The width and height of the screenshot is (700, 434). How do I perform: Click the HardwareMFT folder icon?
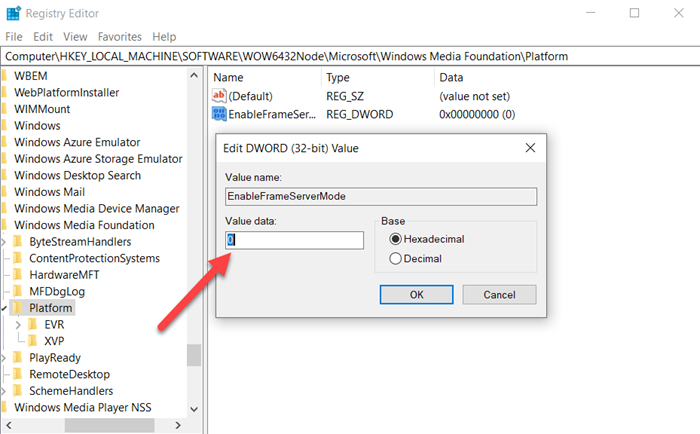pos(18,275)
